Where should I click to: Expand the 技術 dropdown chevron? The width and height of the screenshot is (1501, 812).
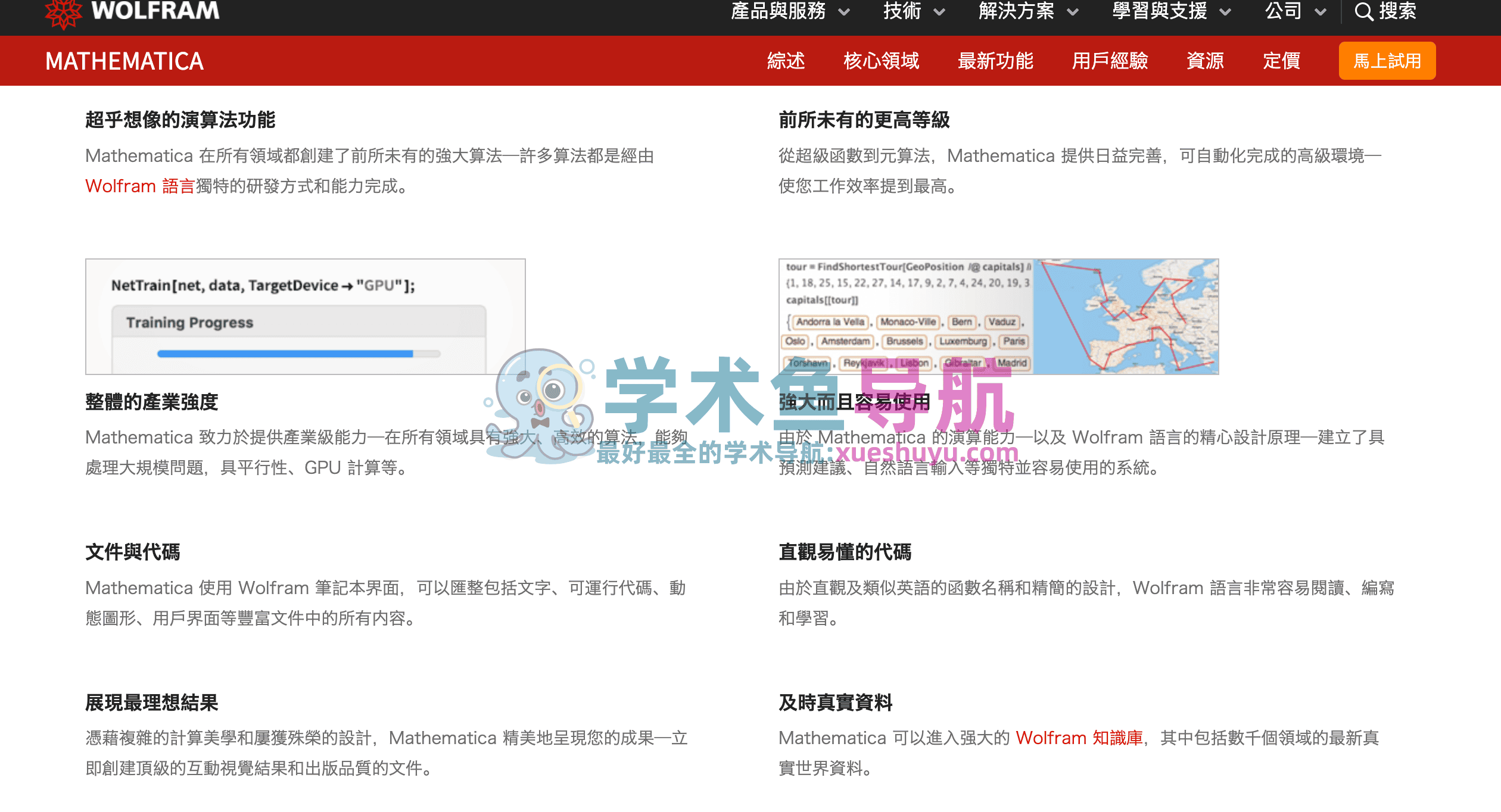tap(939, 12)
